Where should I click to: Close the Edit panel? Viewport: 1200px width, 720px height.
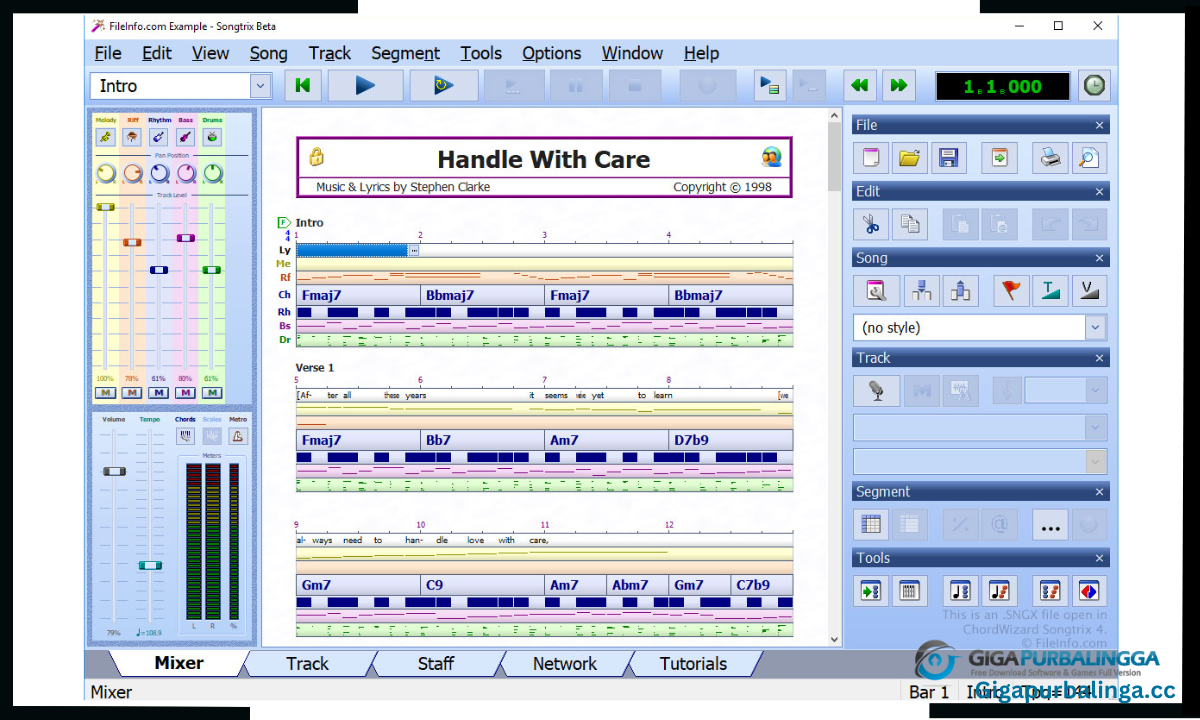tap(1099, 191)
